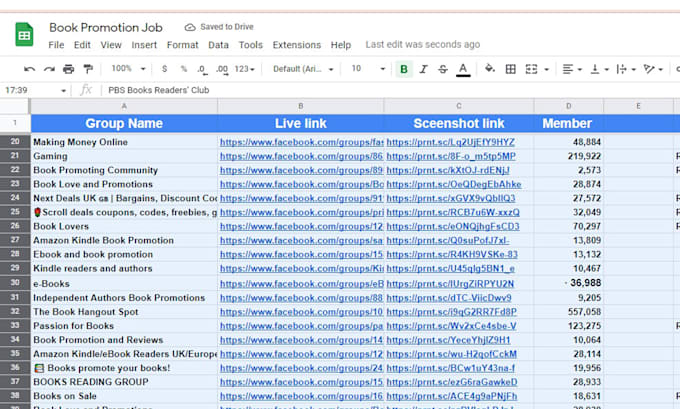
Task: Select column D header
Action: 569,106
